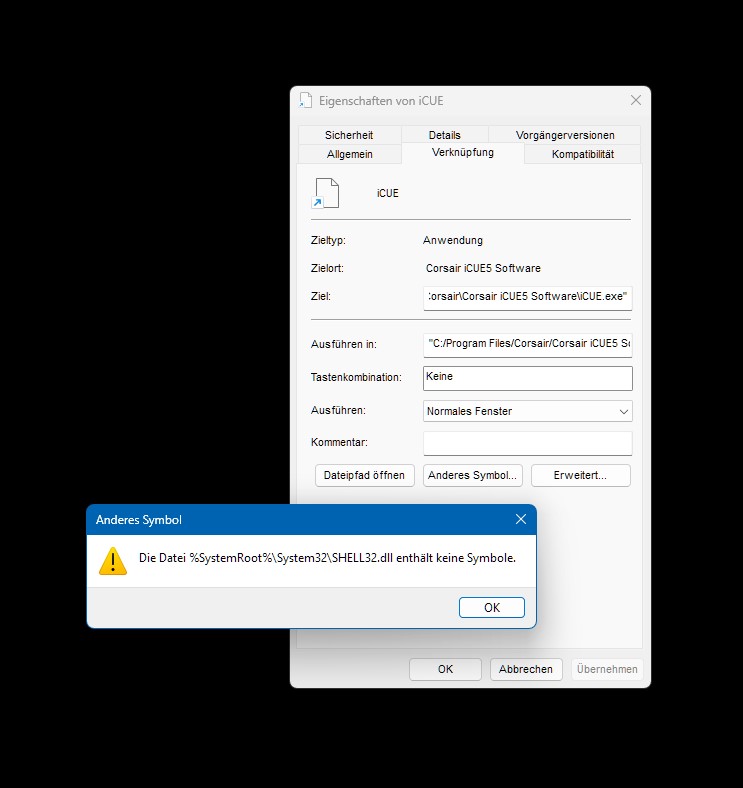Confirm properties with the bottom OK button
This screenshot has height=788, width=743.
point(445,669)
